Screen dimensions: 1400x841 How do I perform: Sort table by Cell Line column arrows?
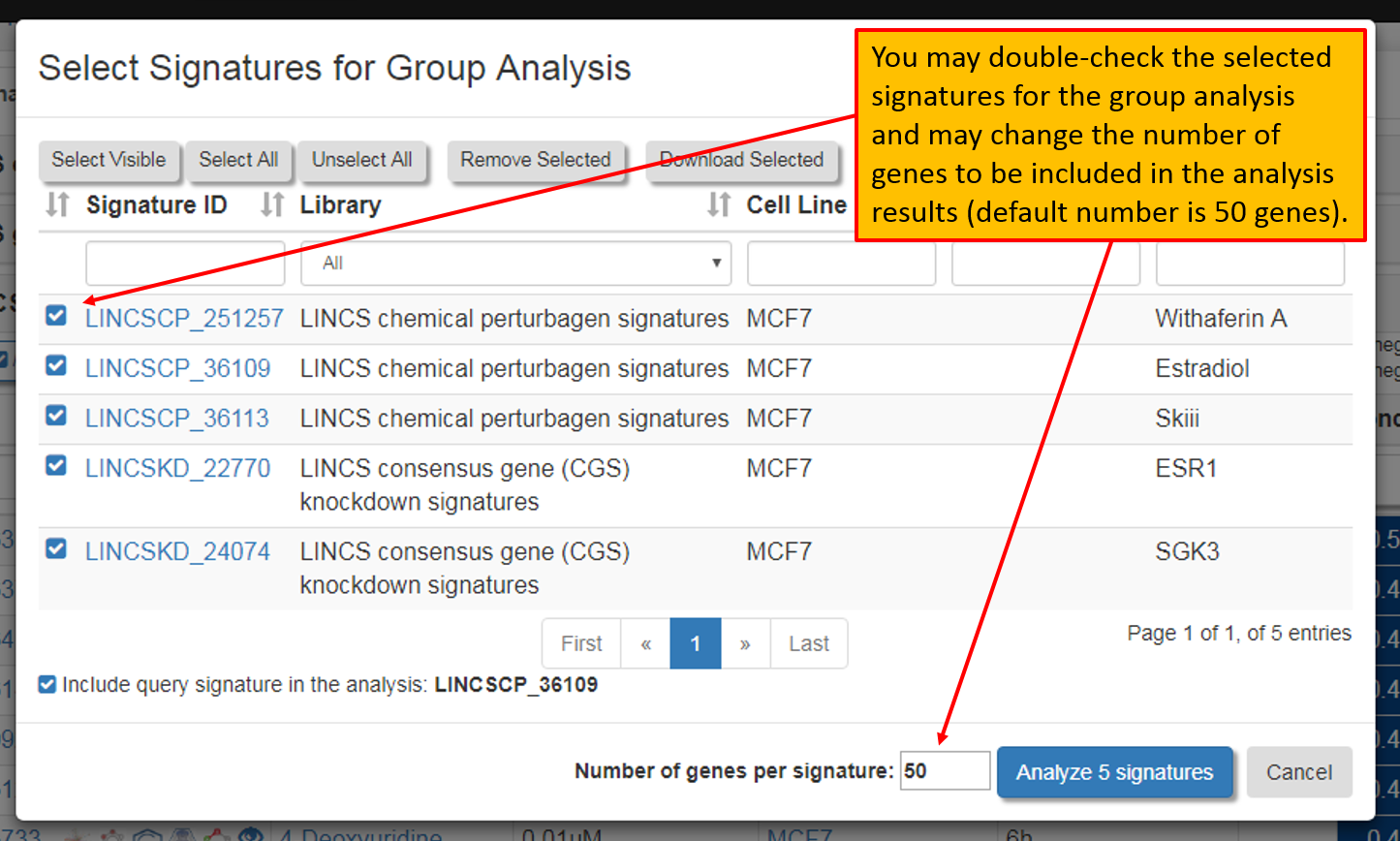718,205
